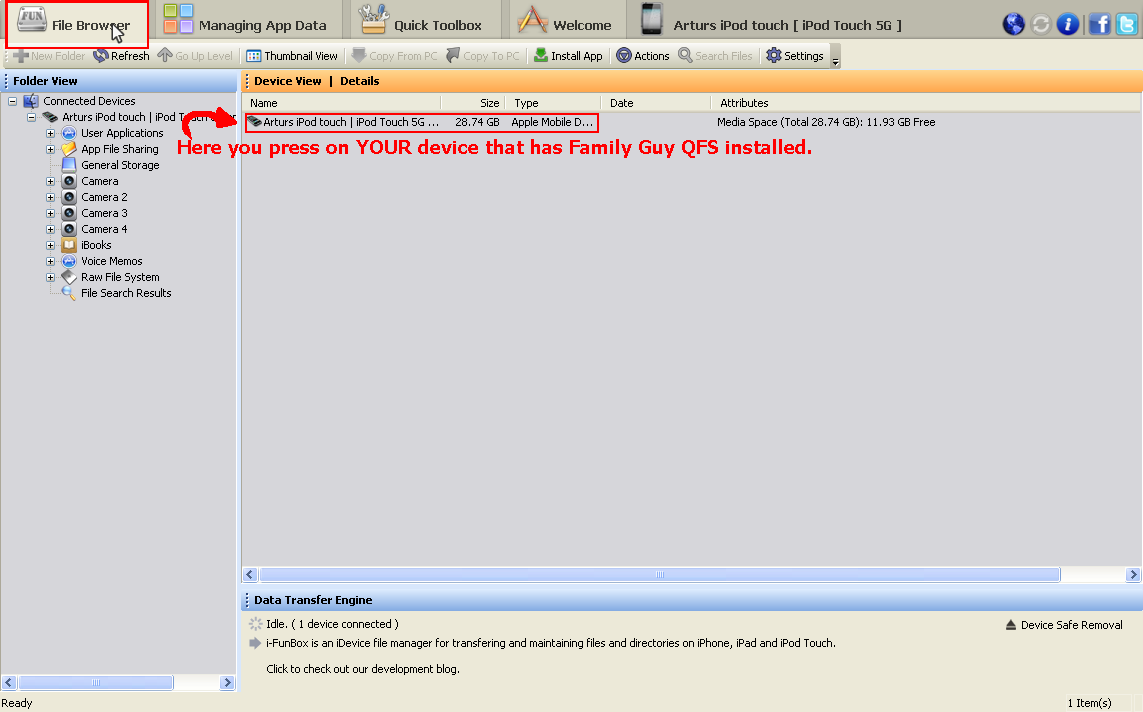Select Connected Devices in the tree
This screenshot has width=1143, height=712.
click(x=89, y=101)
